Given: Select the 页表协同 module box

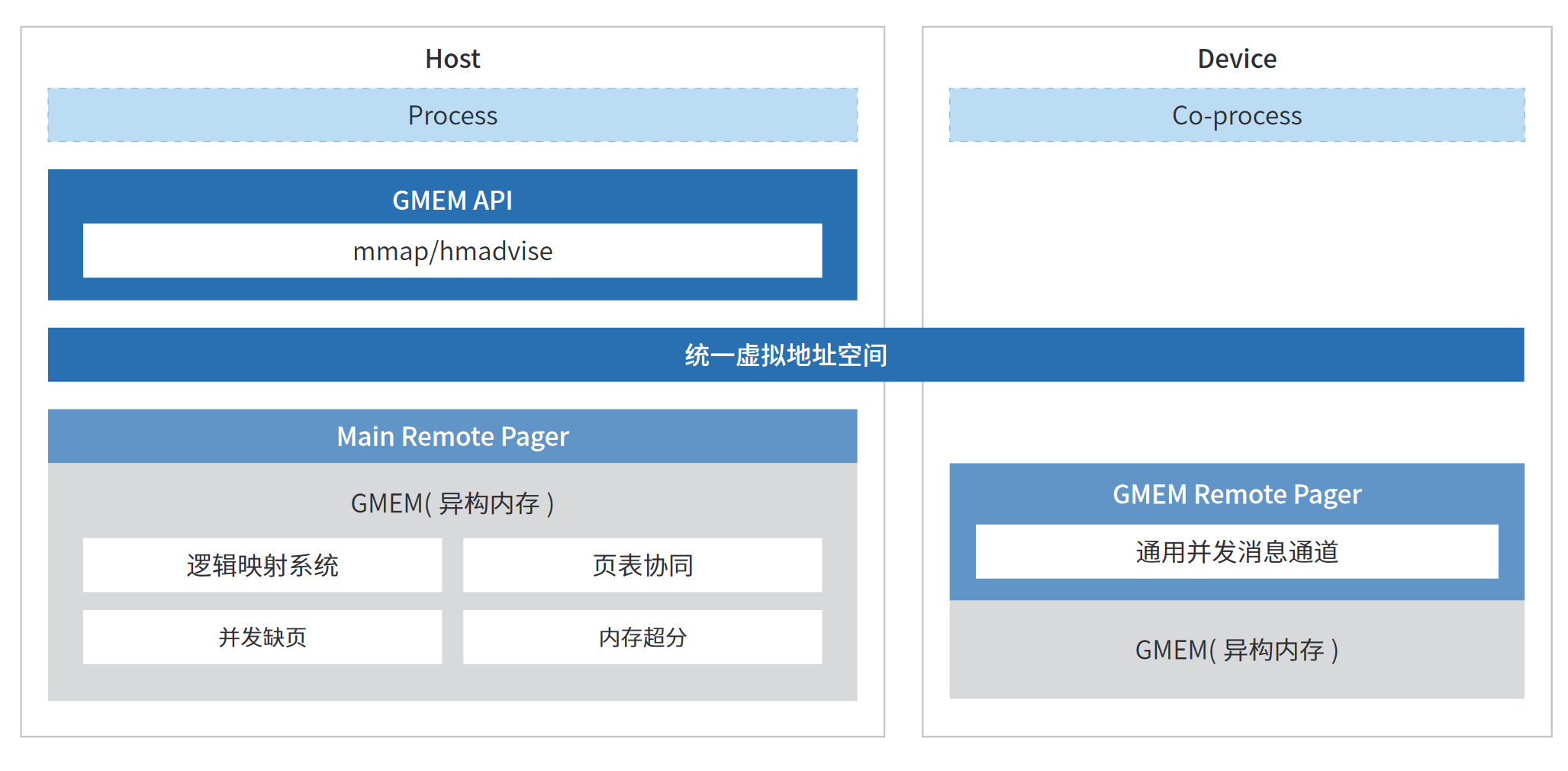Looking at the screenshot, I should [642, 565].
